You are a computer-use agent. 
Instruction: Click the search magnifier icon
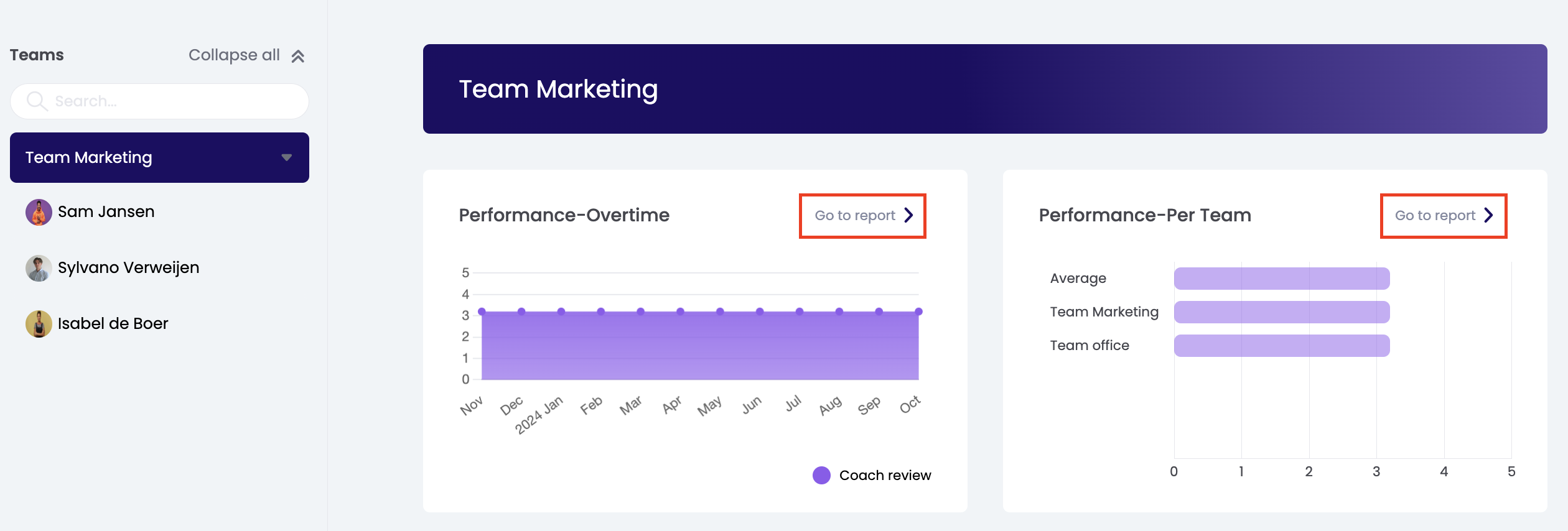point(37,101)
